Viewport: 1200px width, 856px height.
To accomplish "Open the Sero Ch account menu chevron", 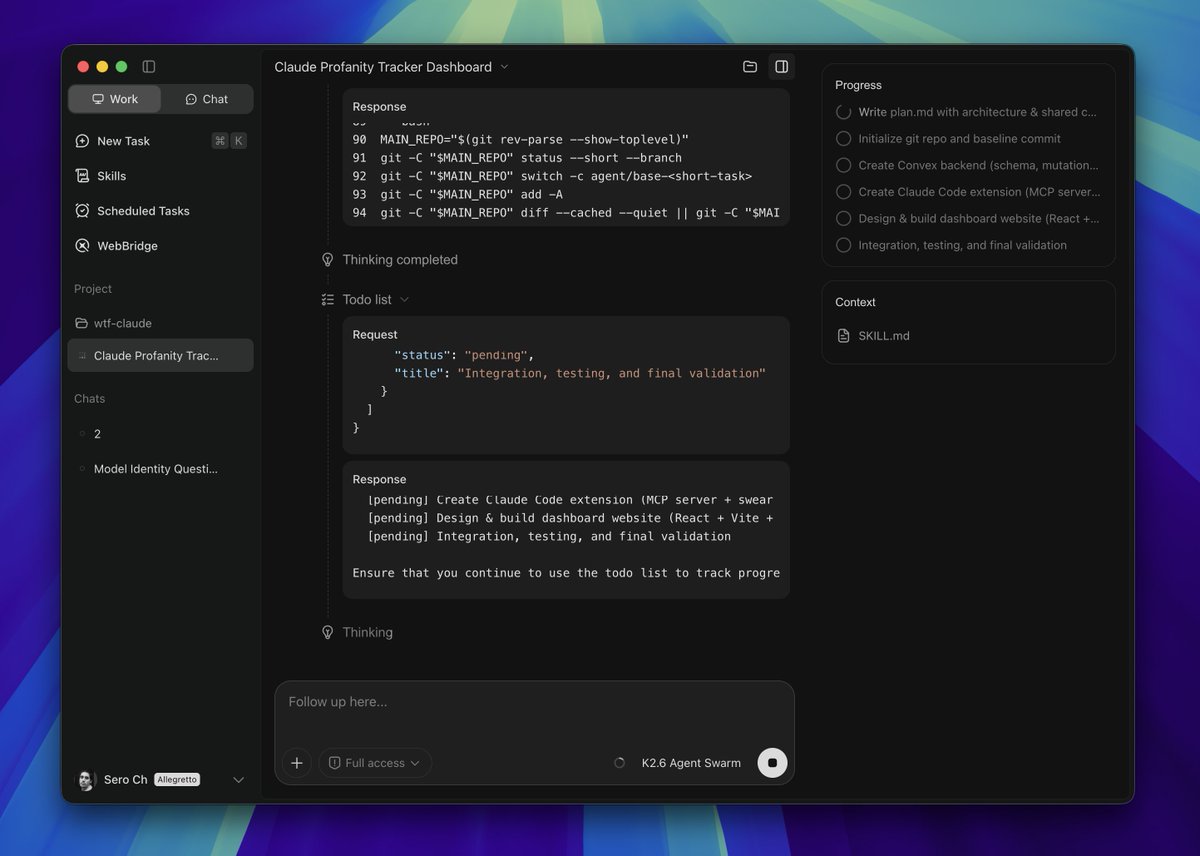I will pyautogui.click(x=238, y=780).
